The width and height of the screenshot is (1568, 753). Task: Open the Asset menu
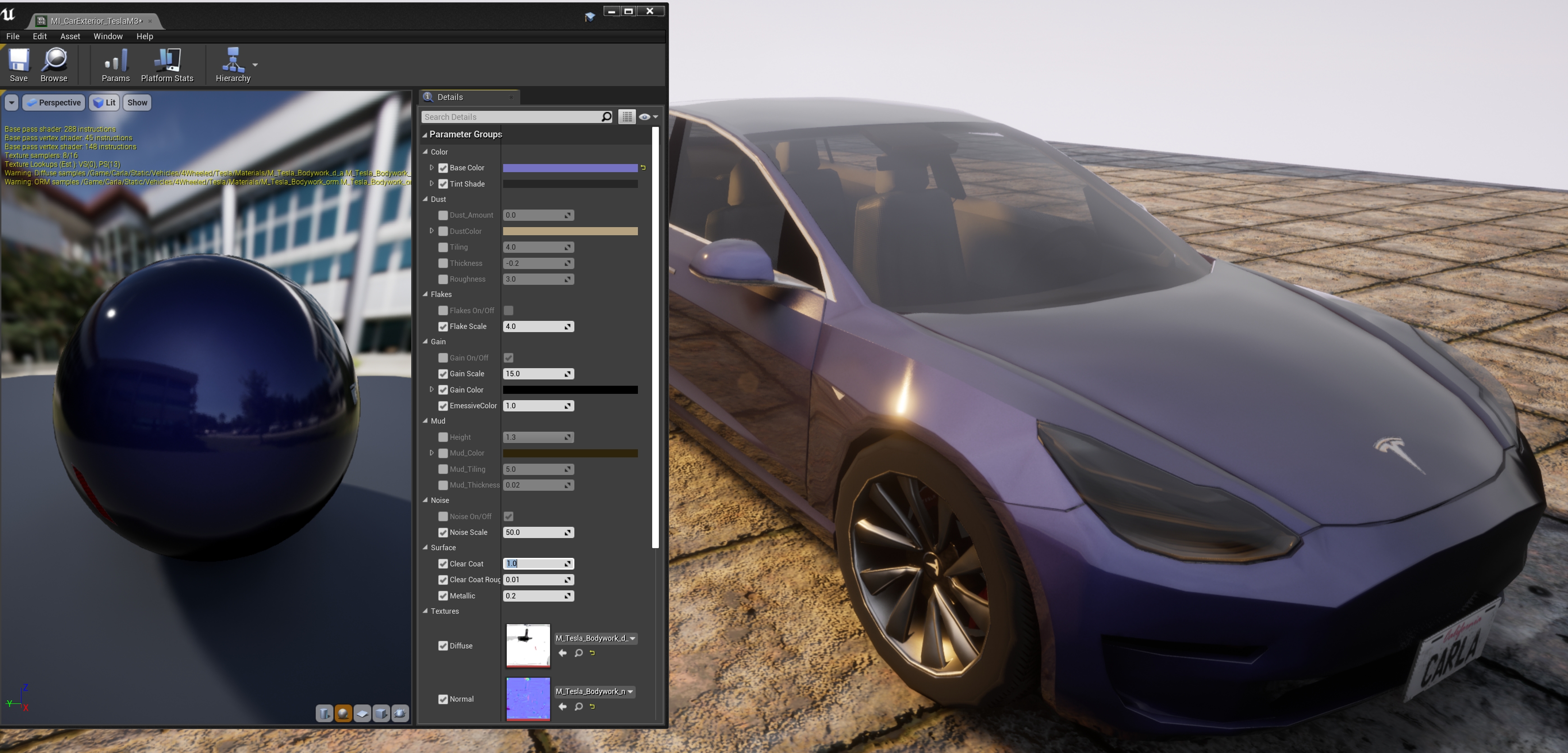[x=70, y=37]
